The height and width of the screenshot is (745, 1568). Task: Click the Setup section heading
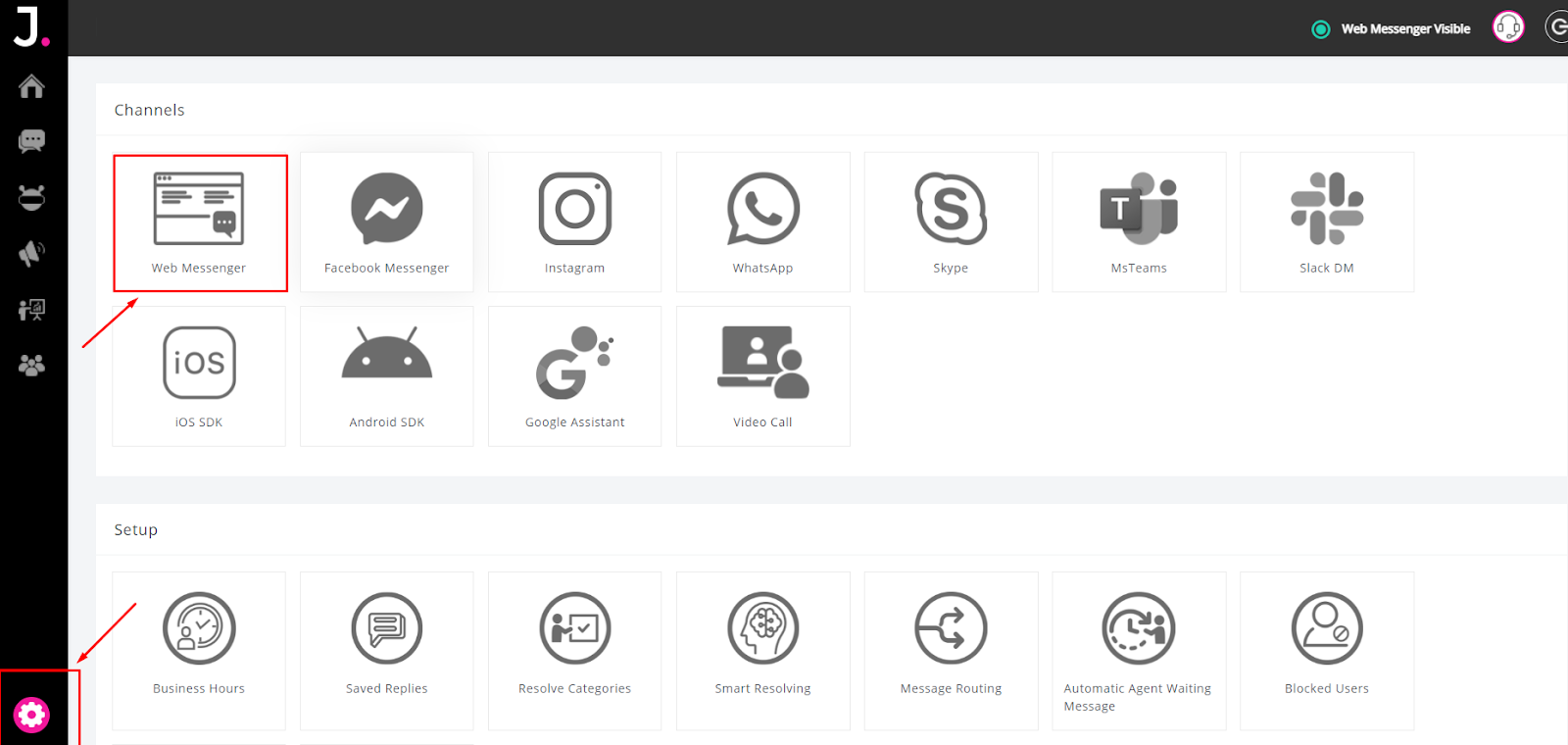pos(135,529)
